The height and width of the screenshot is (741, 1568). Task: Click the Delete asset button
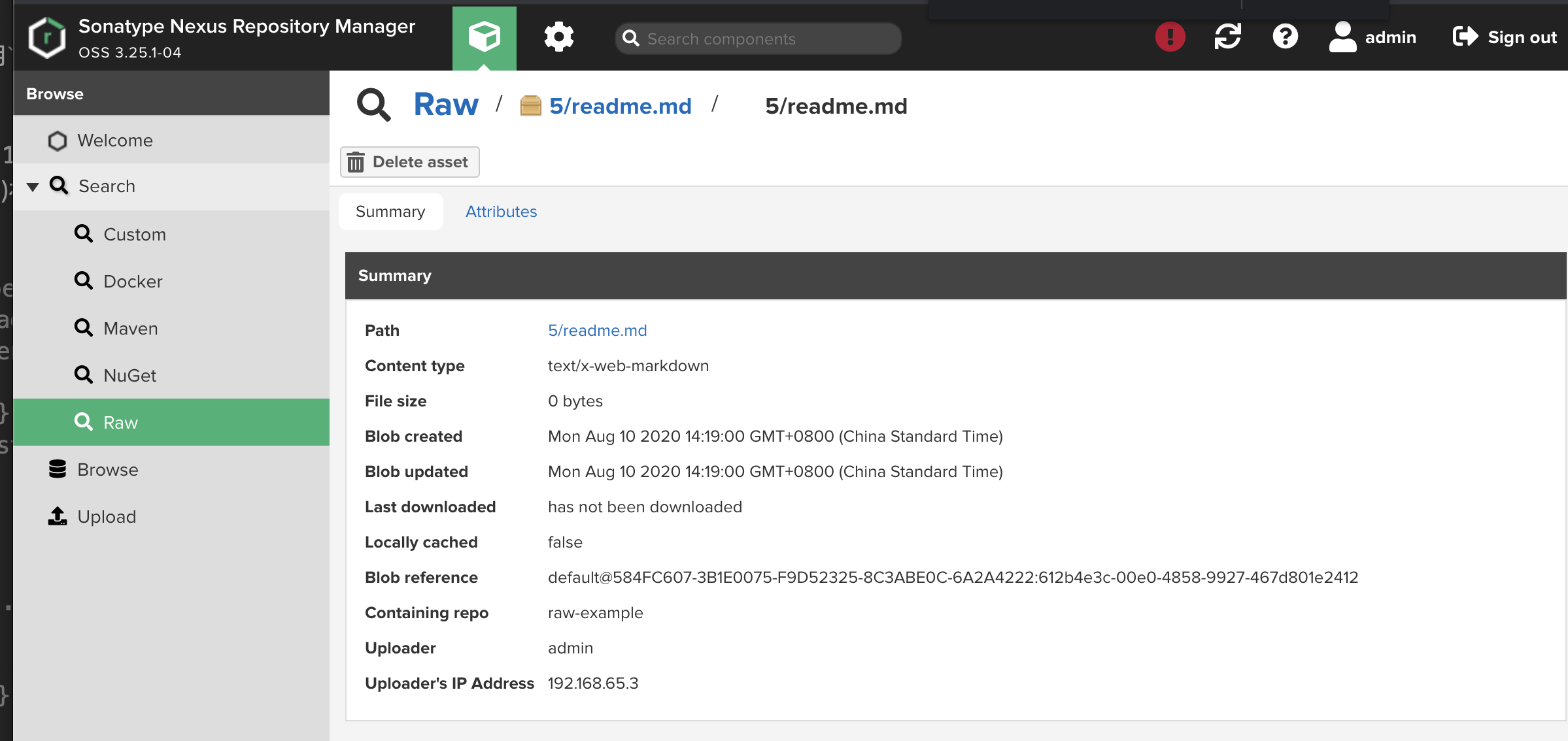[410, 162]
